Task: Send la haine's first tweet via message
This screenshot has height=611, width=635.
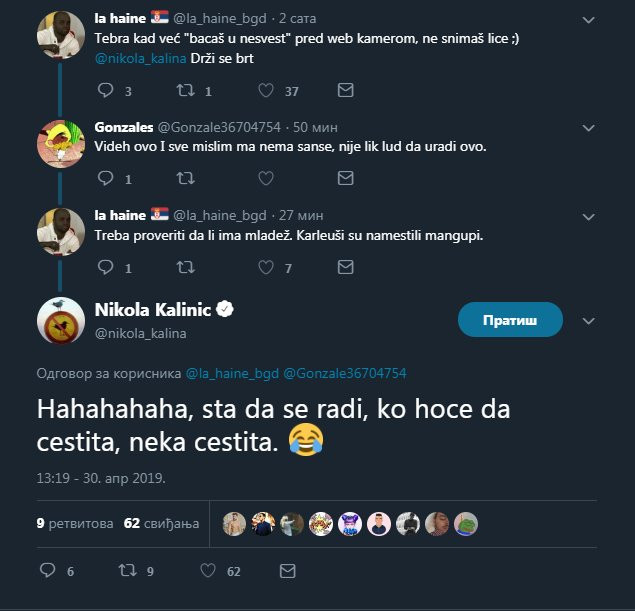Action: (345, 91)
